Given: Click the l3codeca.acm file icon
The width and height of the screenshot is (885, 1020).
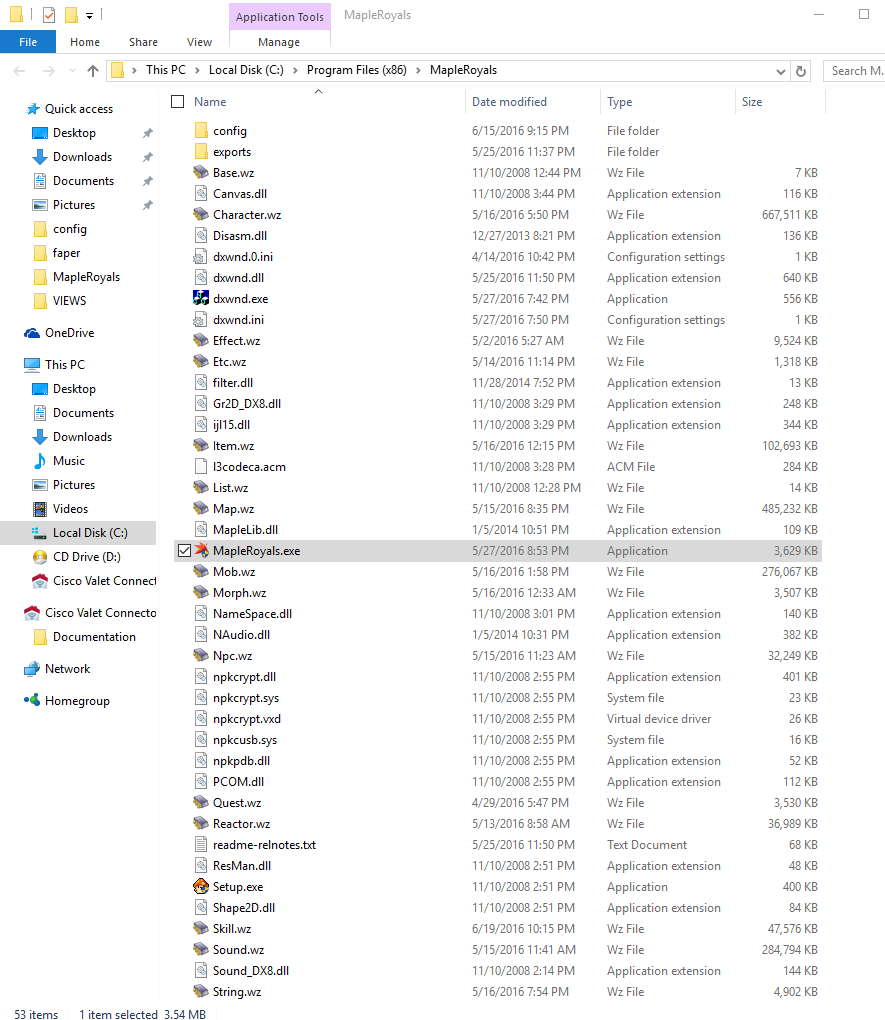Looking at the screenshot, I should [x=201, y=466].
